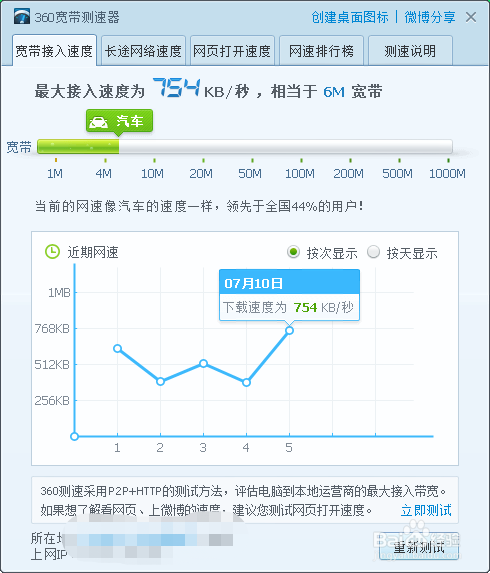Click the 200M scale label
Screen dimensions: 490x573
click(x=349, y=173)
